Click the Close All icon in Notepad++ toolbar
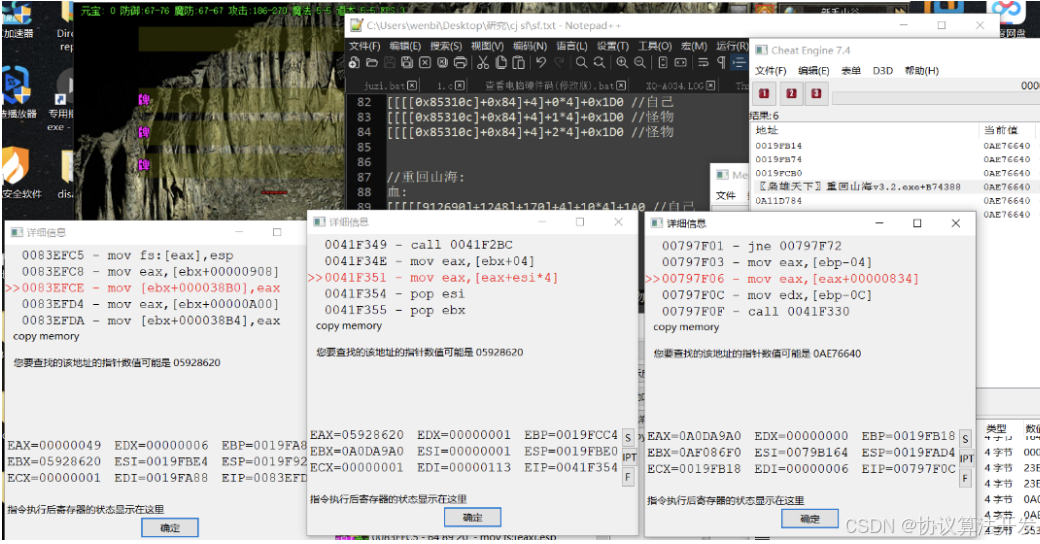Image resolution: width=1040 pixels, height=544 pixels. (442, 62)
